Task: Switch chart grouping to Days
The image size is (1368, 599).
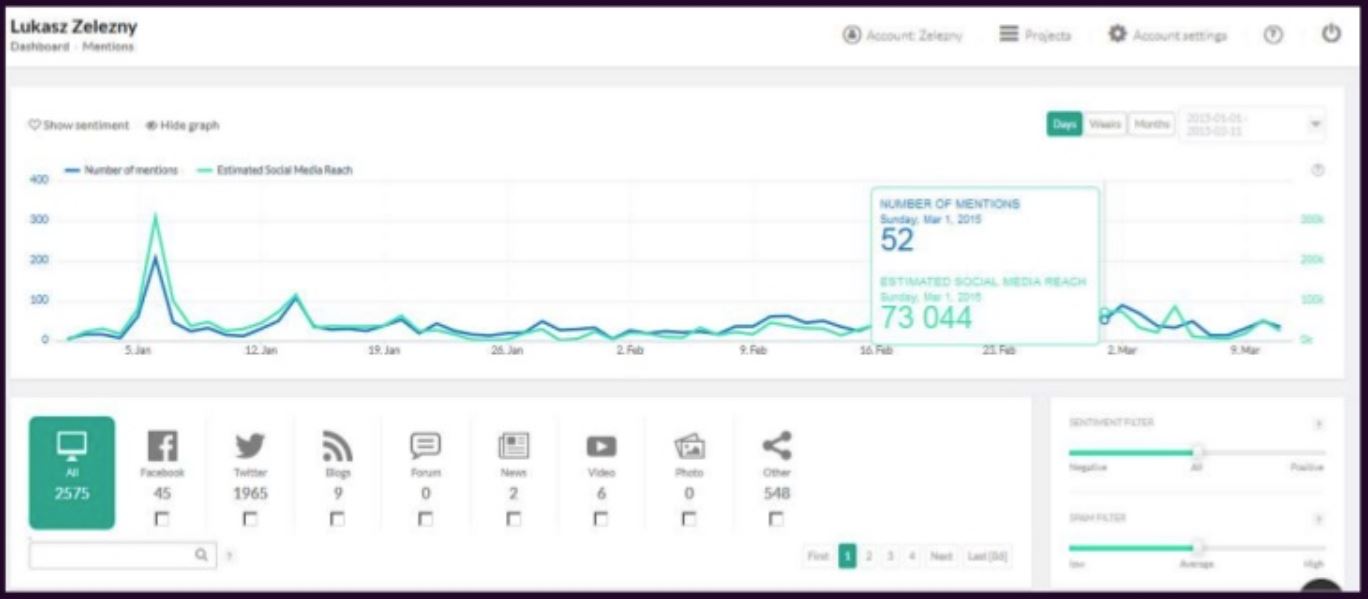Action: click(1065, 124)
